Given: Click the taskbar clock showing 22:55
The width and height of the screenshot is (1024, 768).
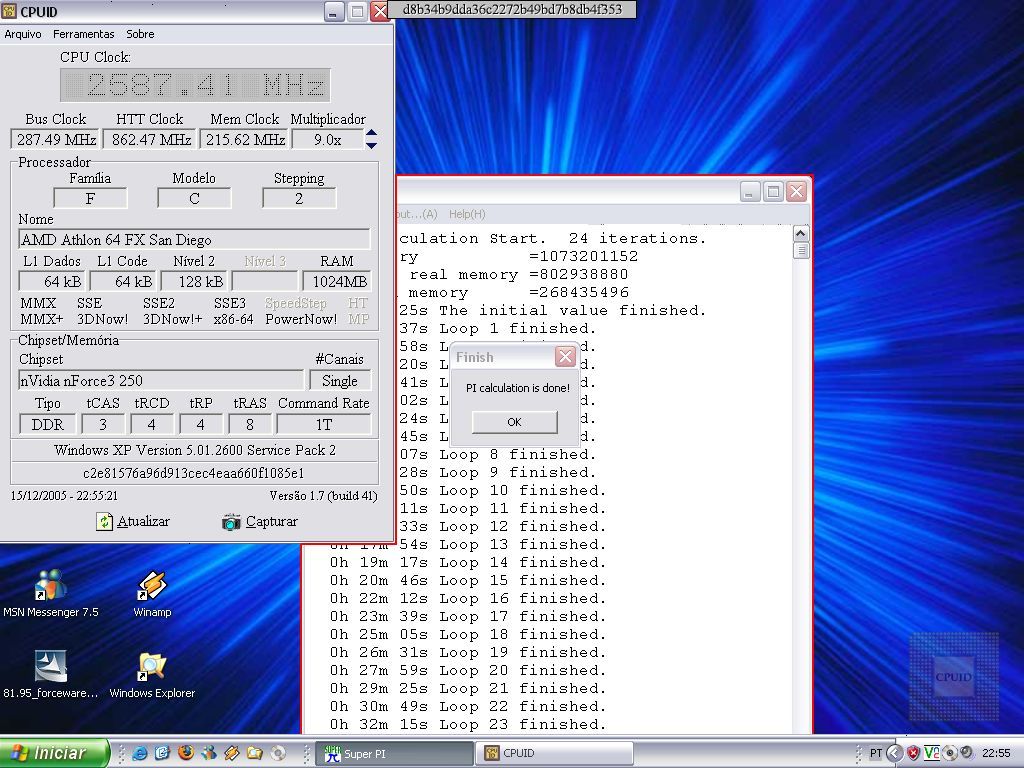Looking at the screenshot, I should (x=996, y=753).
